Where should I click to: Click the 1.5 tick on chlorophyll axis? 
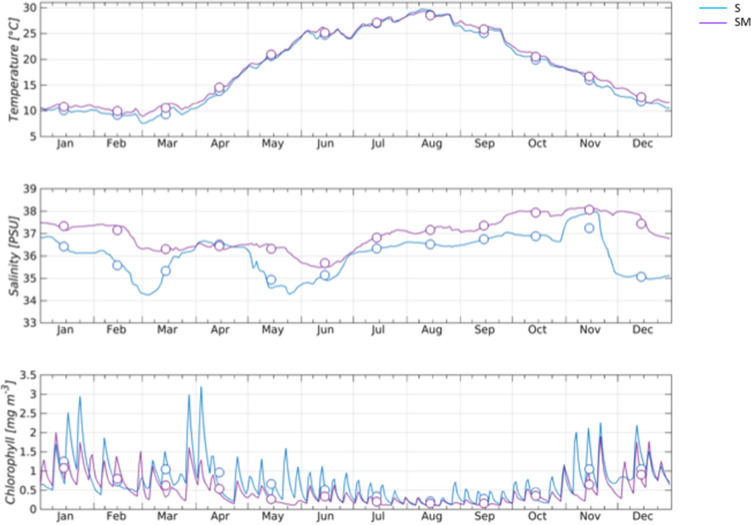coord(28,452)
